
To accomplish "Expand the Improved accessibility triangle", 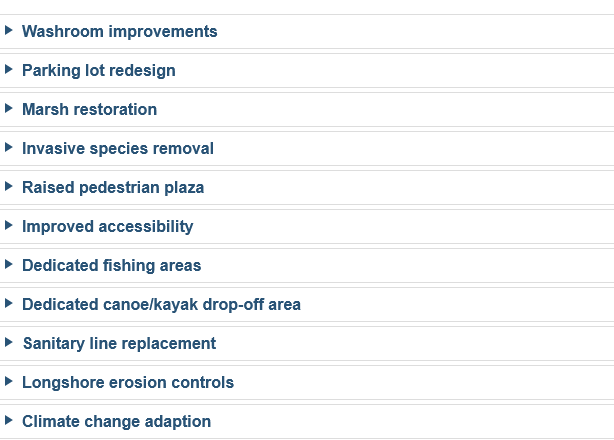I will pos(9,226).
